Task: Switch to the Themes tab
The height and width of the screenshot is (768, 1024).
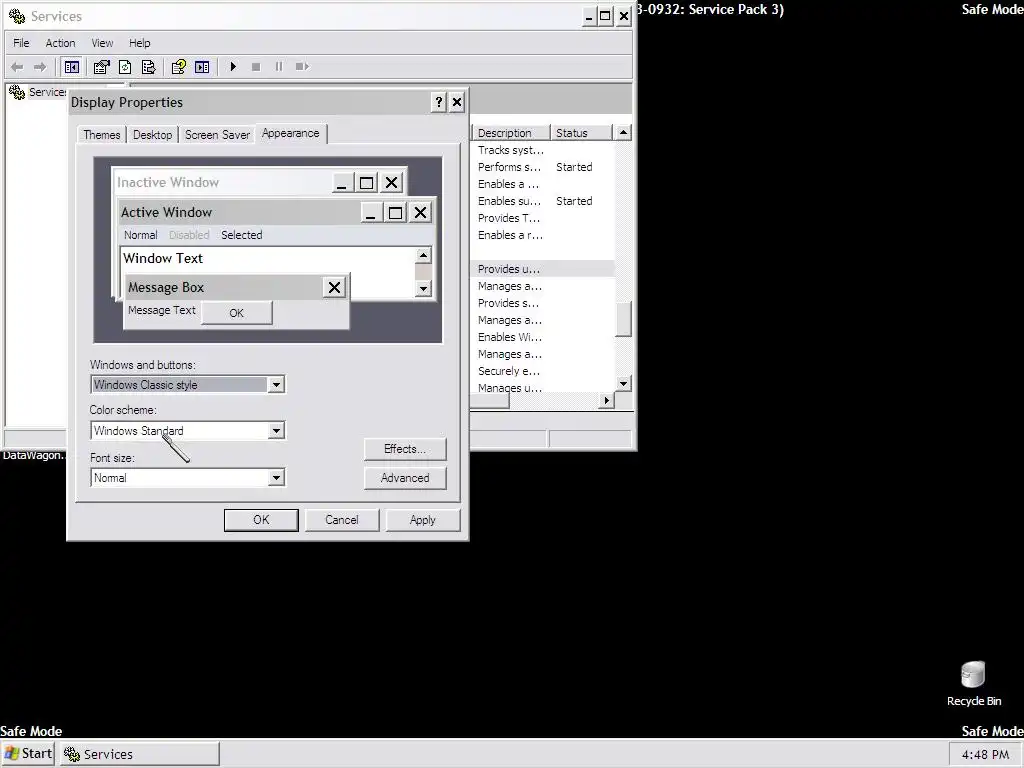Action: [x=102, y=135]
